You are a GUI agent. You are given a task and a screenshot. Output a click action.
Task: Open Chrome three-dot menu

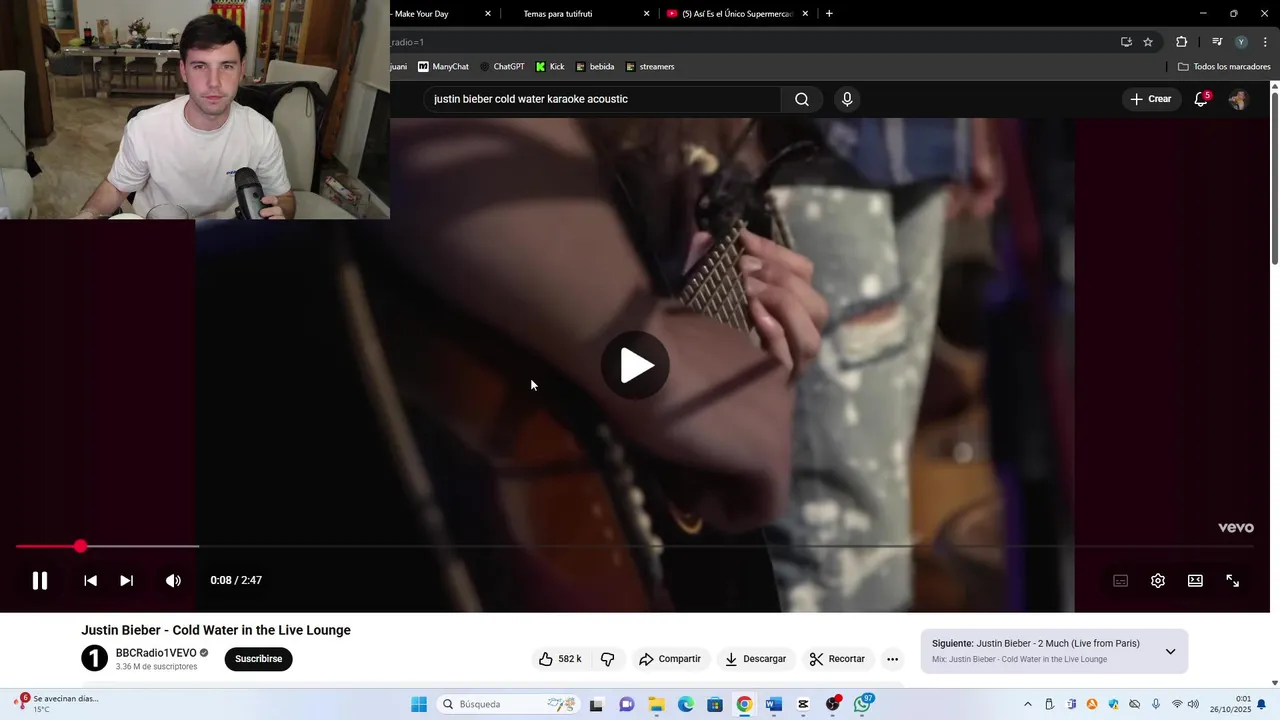tap(1265, 42)
